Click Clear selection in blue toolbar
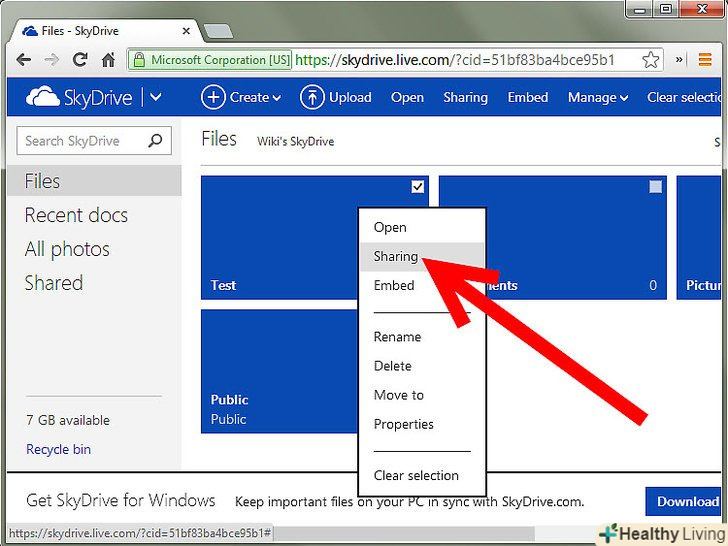 coord(683,97)
